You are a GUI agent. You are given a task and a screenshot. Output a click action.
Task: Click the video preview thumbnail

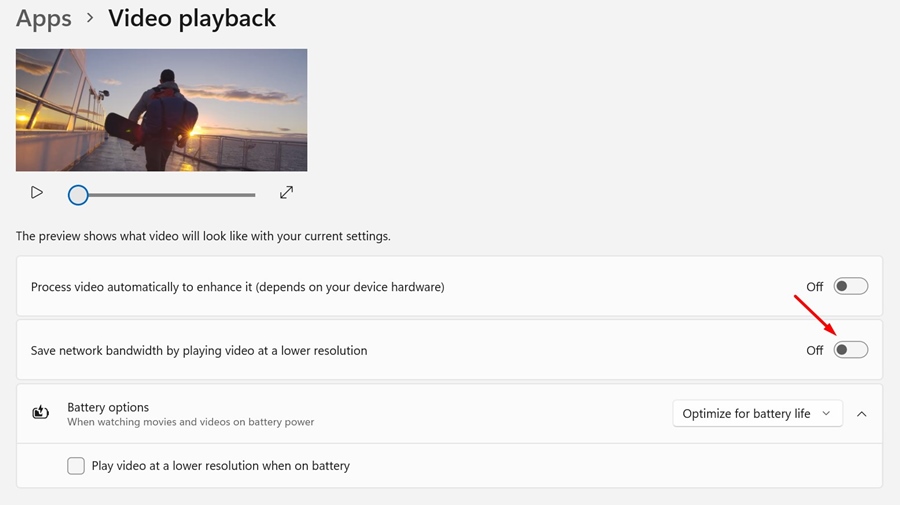(x=161, y=110)
